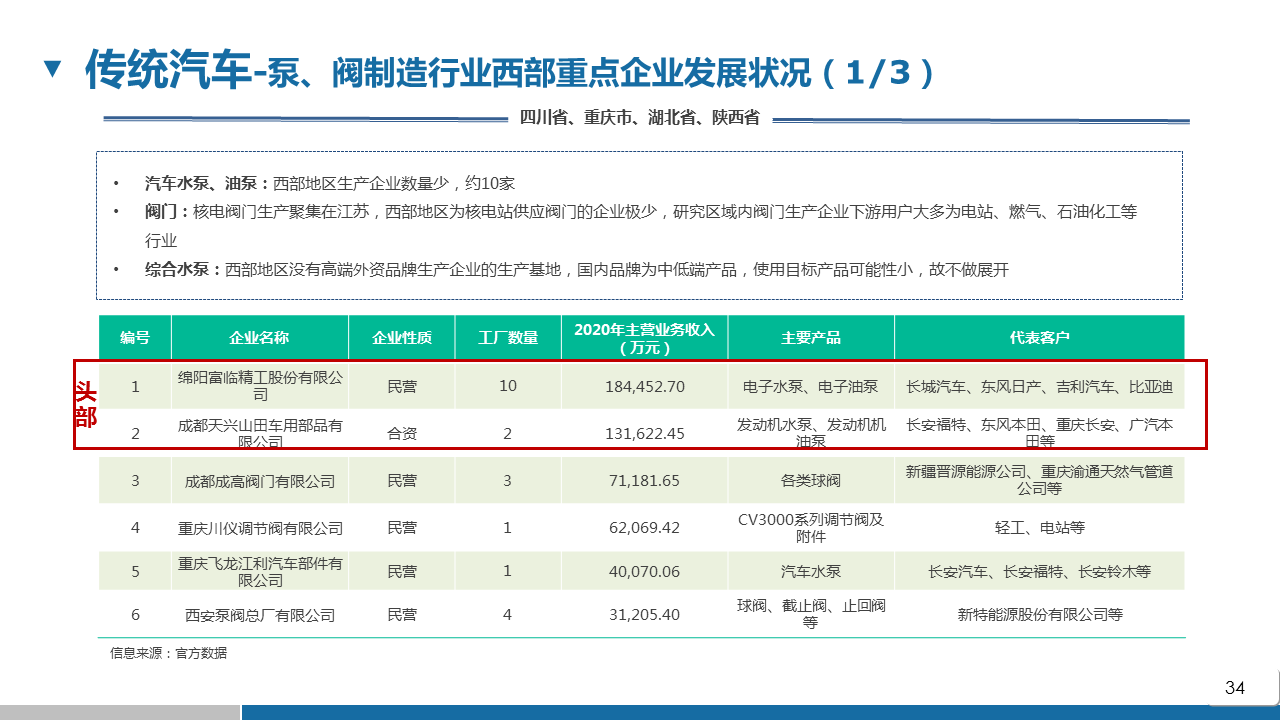Click the 2020年主营业务收入 column header
The width and height of the screenshot is (1280, 720).
pos(644,337)
